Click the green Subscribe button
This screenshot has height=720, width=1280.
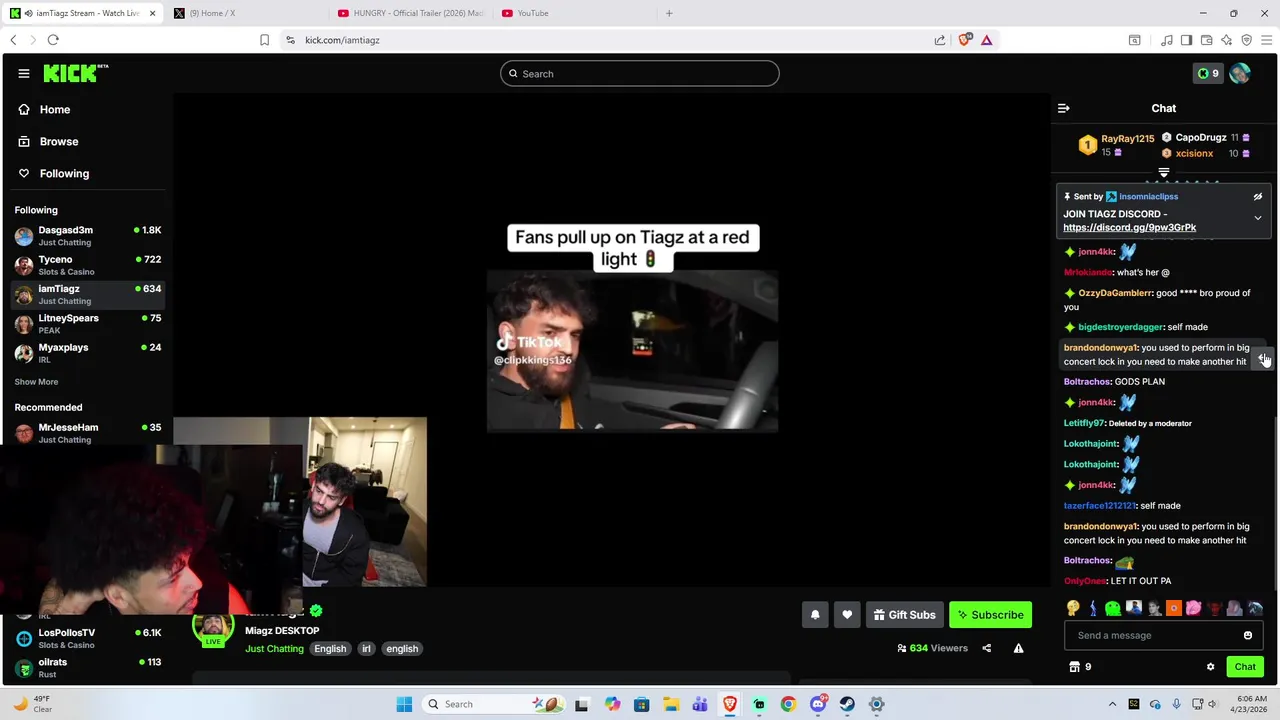990,615
